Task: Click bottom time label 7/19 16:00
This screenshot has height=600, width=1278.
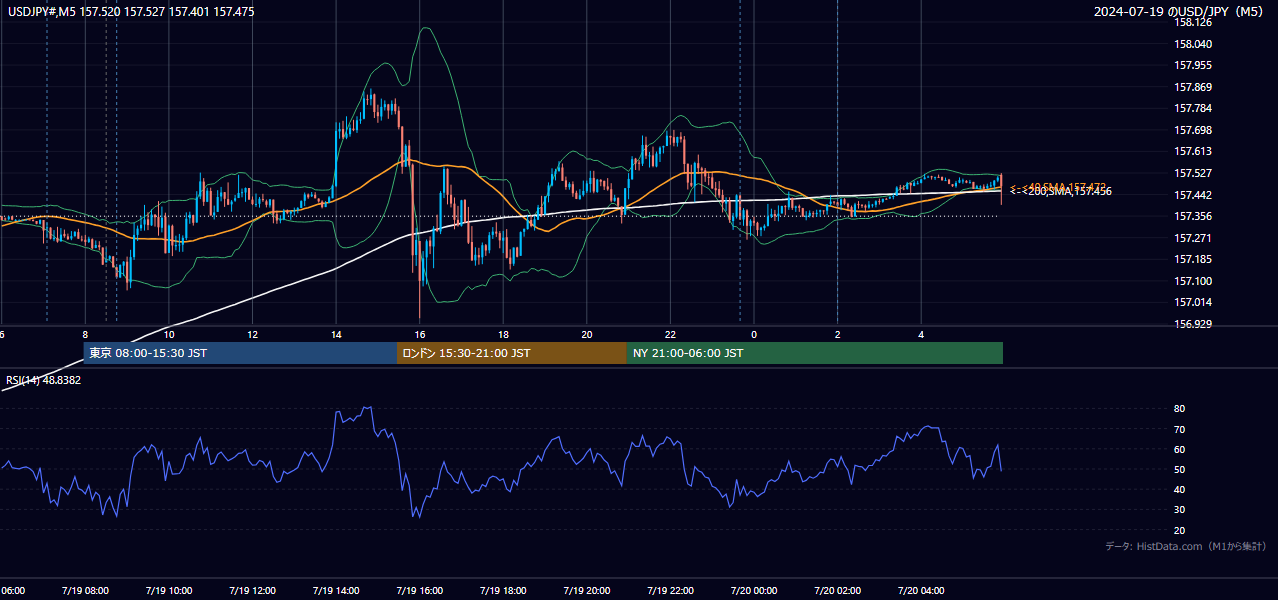Action: [x=419, y=591]
